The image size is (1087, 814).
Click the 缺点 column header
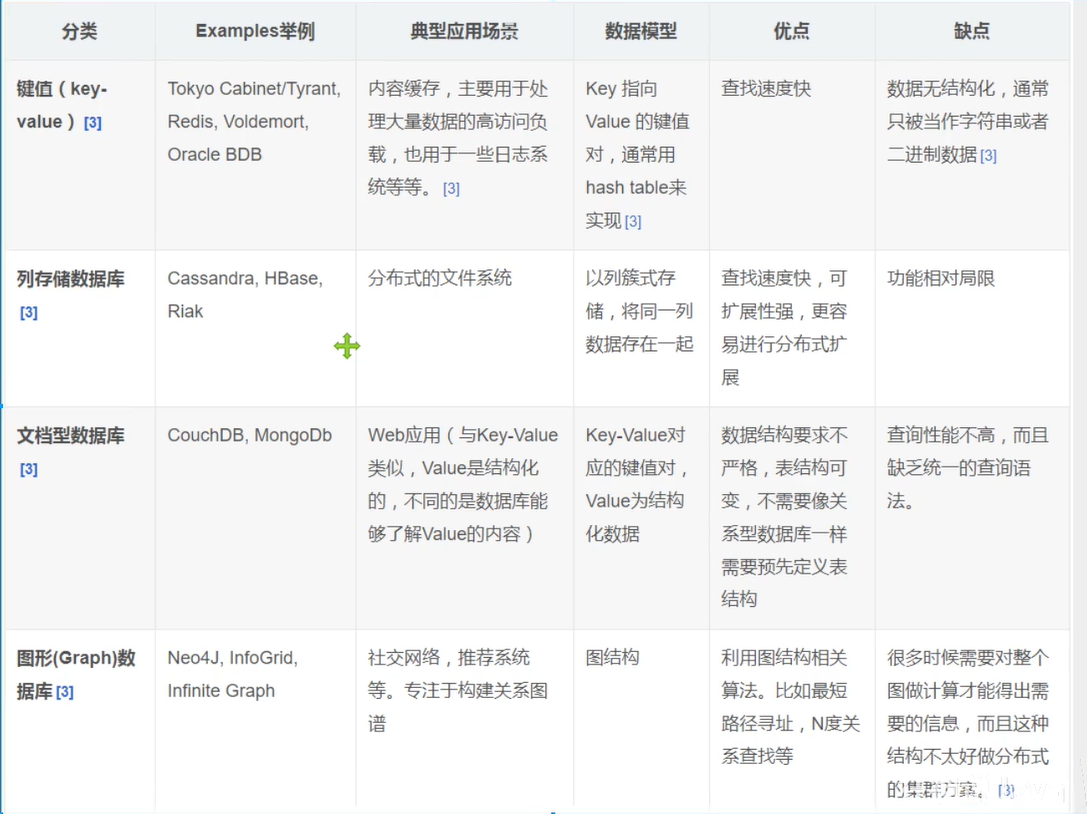click(x=971, y=31)
